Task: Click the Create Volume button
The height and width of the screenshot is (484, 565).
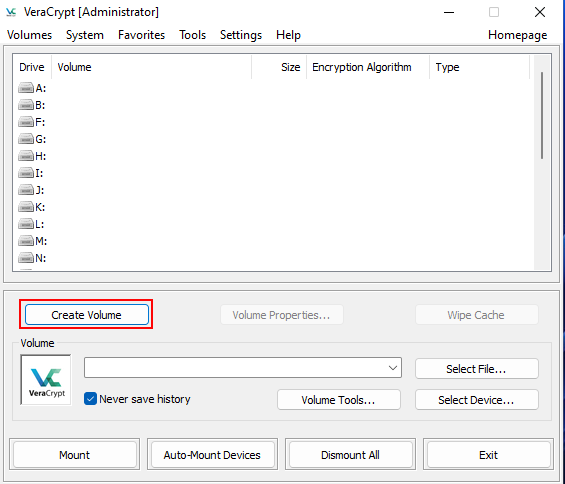Action: coord(86,315)
